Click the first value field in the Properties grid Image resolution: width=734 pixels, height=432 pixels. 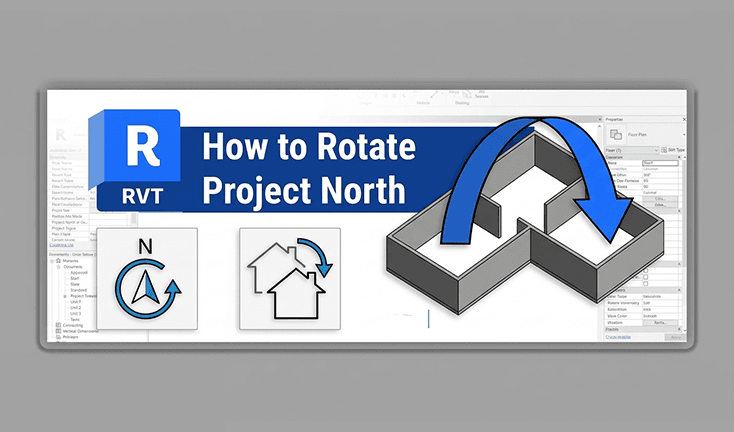click(660, 163)
